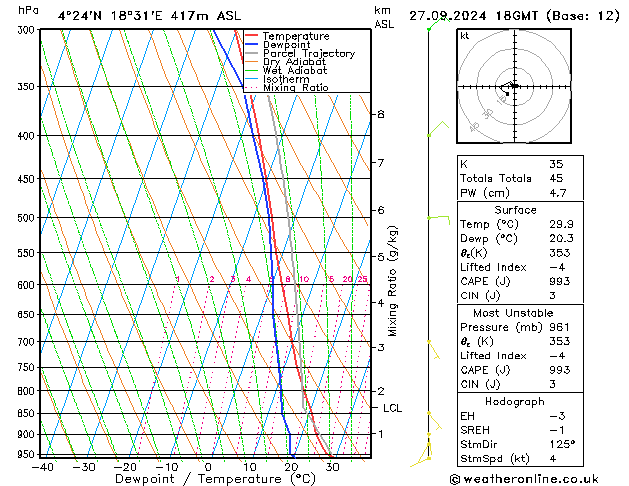The height and width of the screenshot is (486, 629).
Task: Select the surface Dewp value 20.3
Action: [x=561, y=238]
